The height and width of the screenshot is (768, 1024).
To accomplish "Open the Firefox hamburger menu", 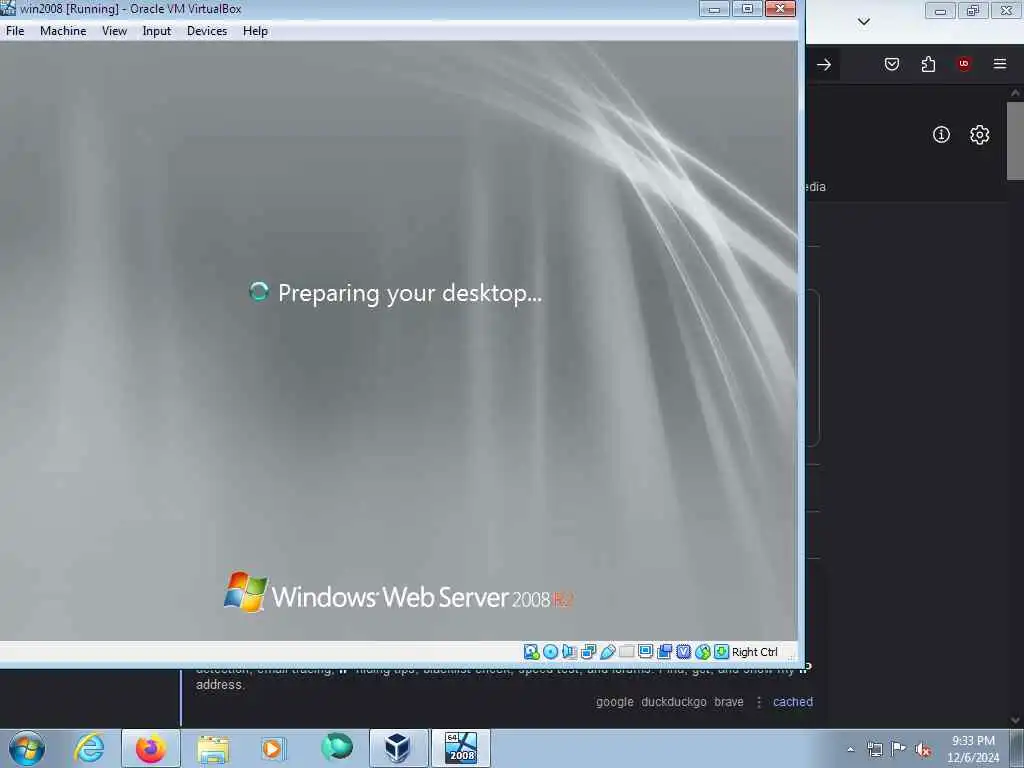I will pos(1000,64).
